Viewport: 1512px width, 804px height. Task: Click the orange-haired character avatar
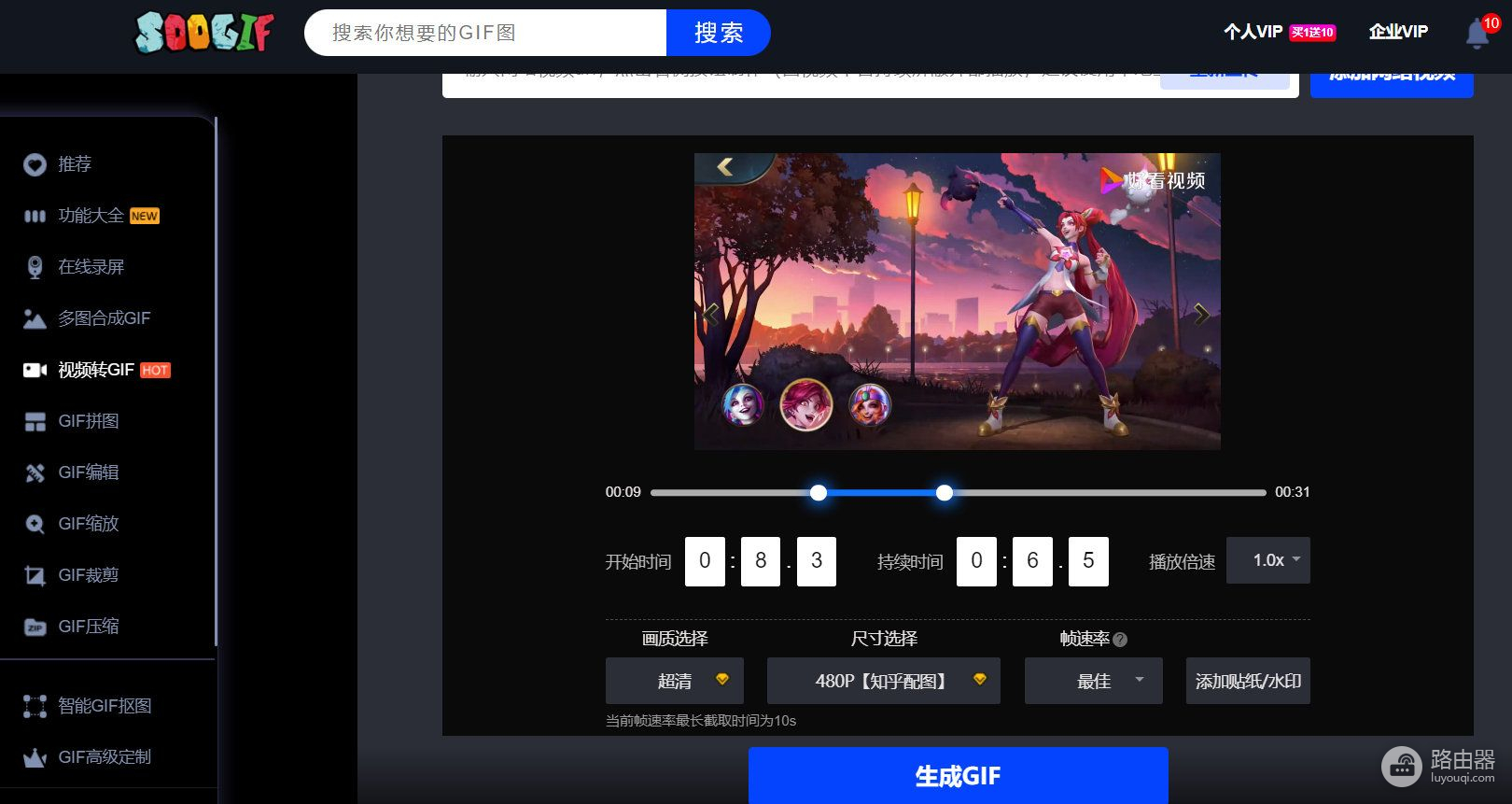870,405
